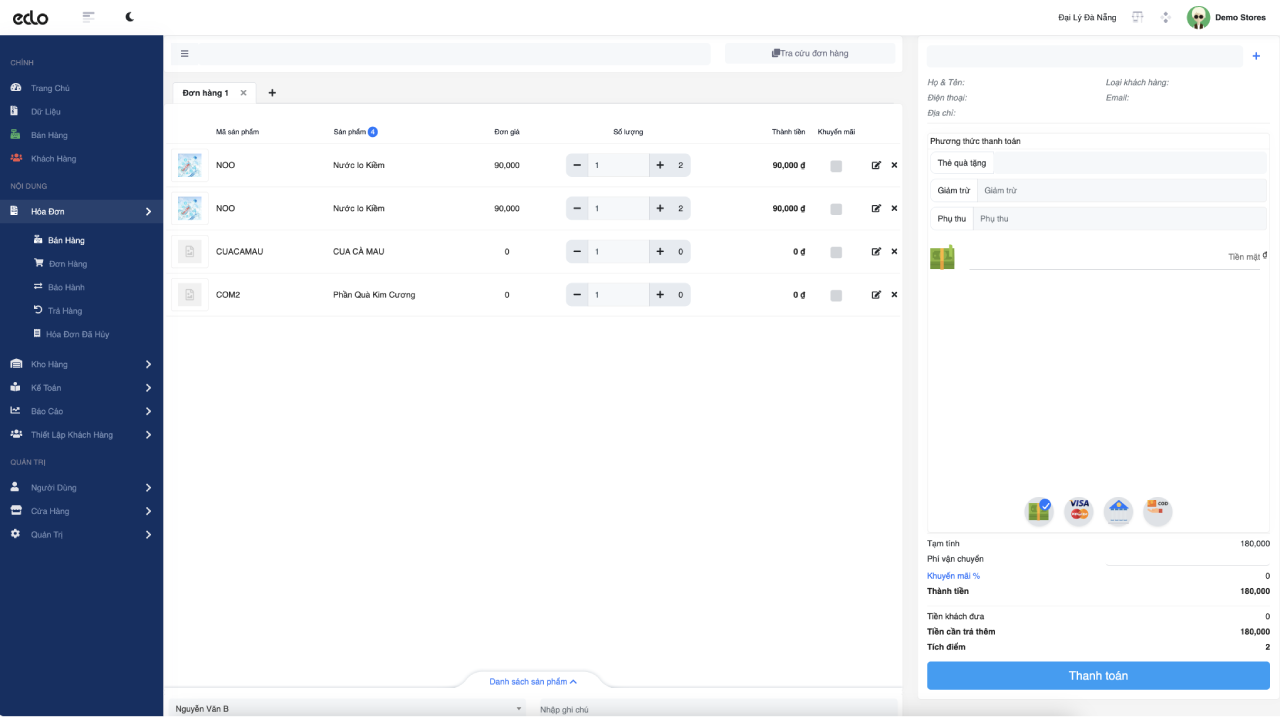This screenshot has height=720, width=1280.
Task: Remove the COM2 row from order
Action: [894, 295]
